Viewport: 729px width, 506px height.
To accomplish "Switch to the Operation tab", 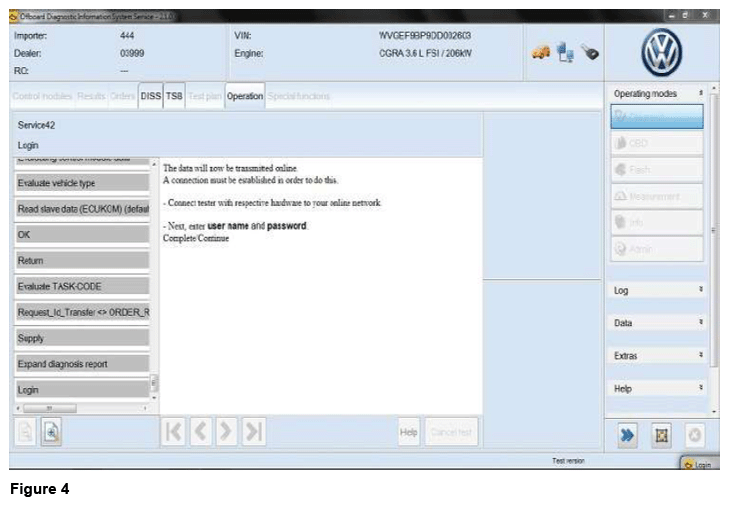I will 245,96.
